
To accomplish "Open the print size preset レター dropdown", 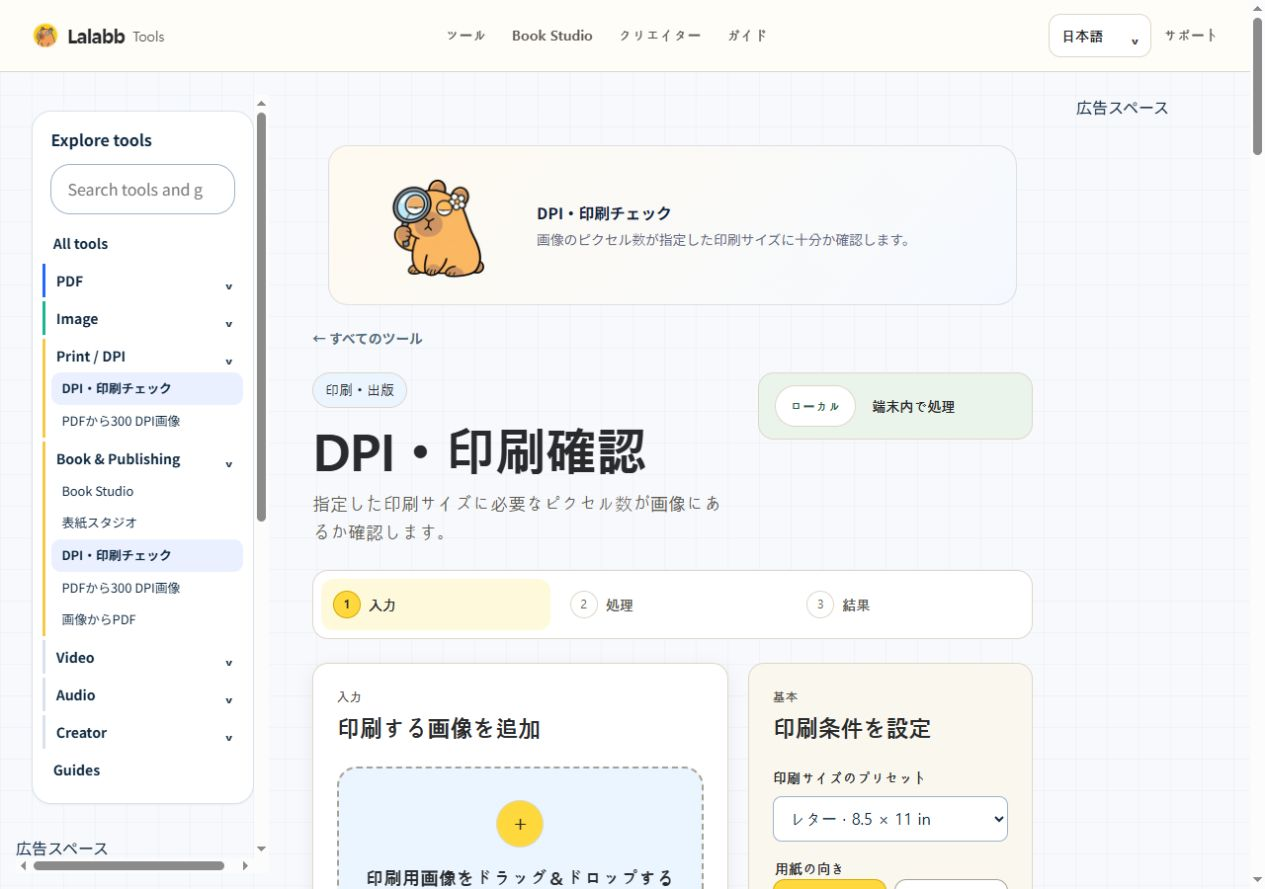I will tap(890, 819).
